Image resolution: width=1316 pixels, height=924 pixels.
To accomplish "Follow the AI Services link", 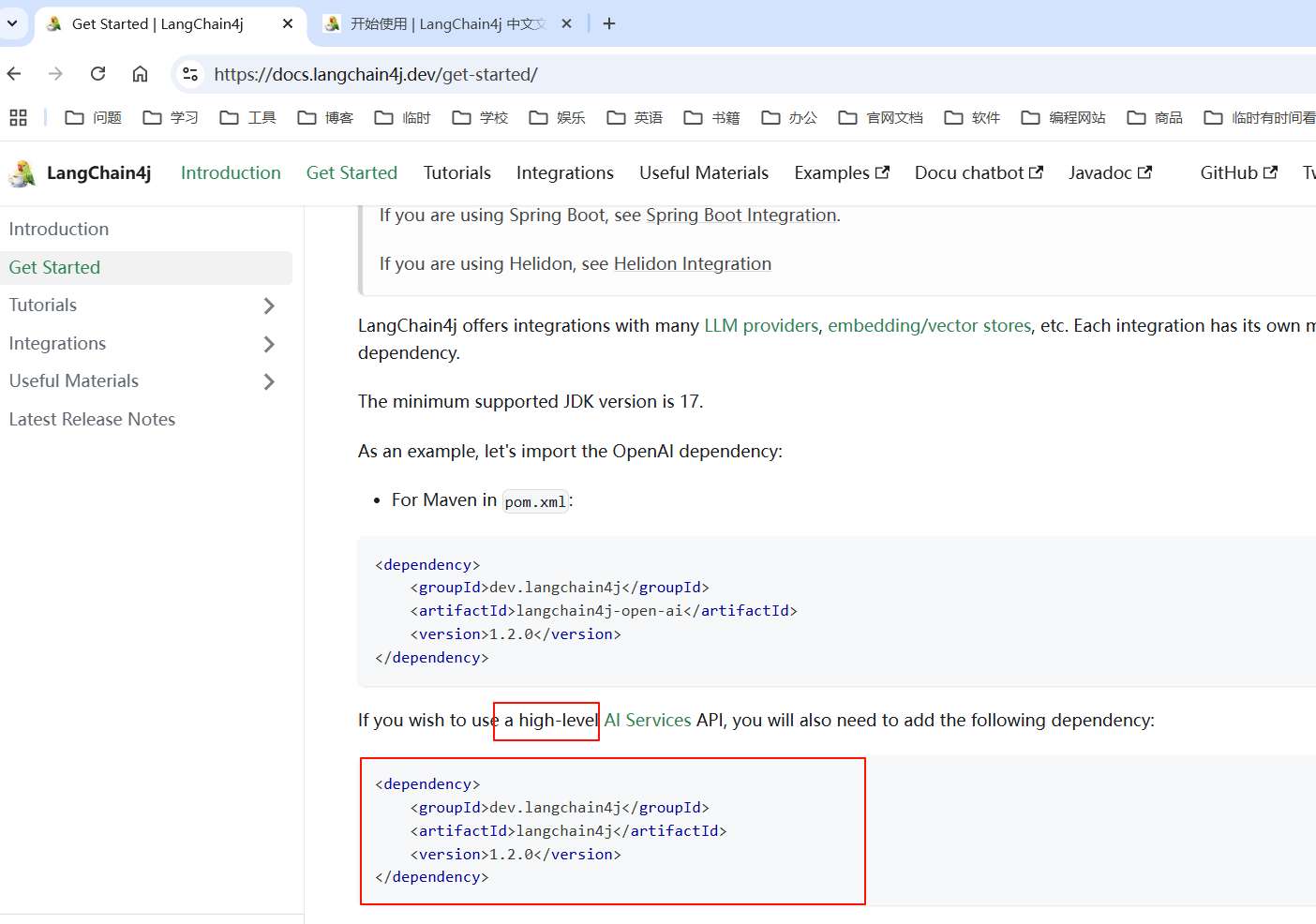I will coord(648,720).
